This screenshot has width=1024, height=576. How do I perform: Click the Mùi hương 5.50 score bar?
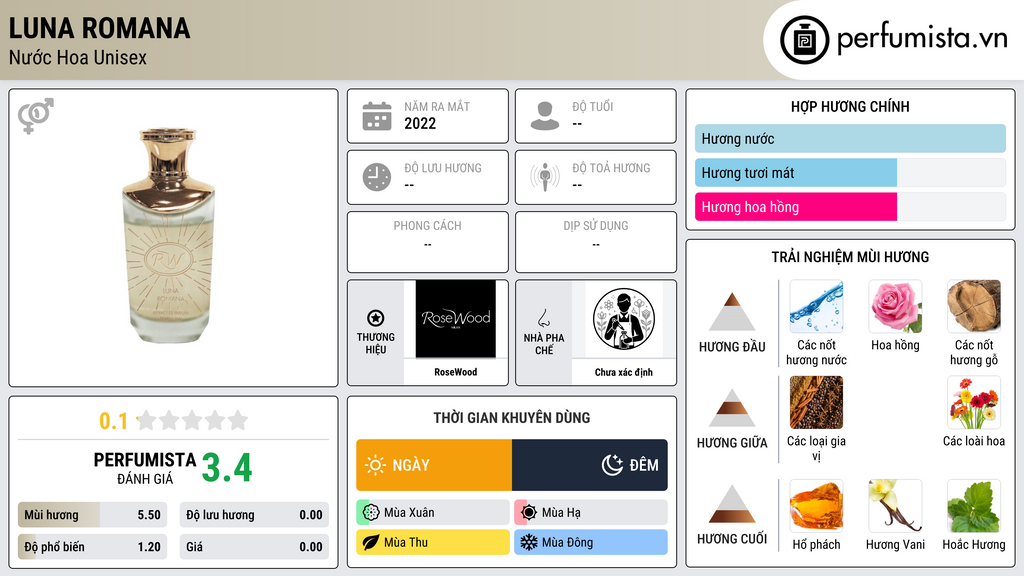(x=93, y=515)
